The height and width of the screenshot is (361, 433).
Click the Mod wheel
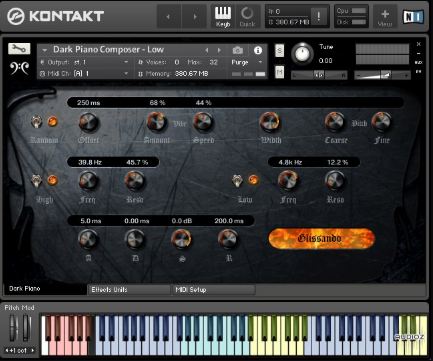pyautogui.click(x=27, y=328)
